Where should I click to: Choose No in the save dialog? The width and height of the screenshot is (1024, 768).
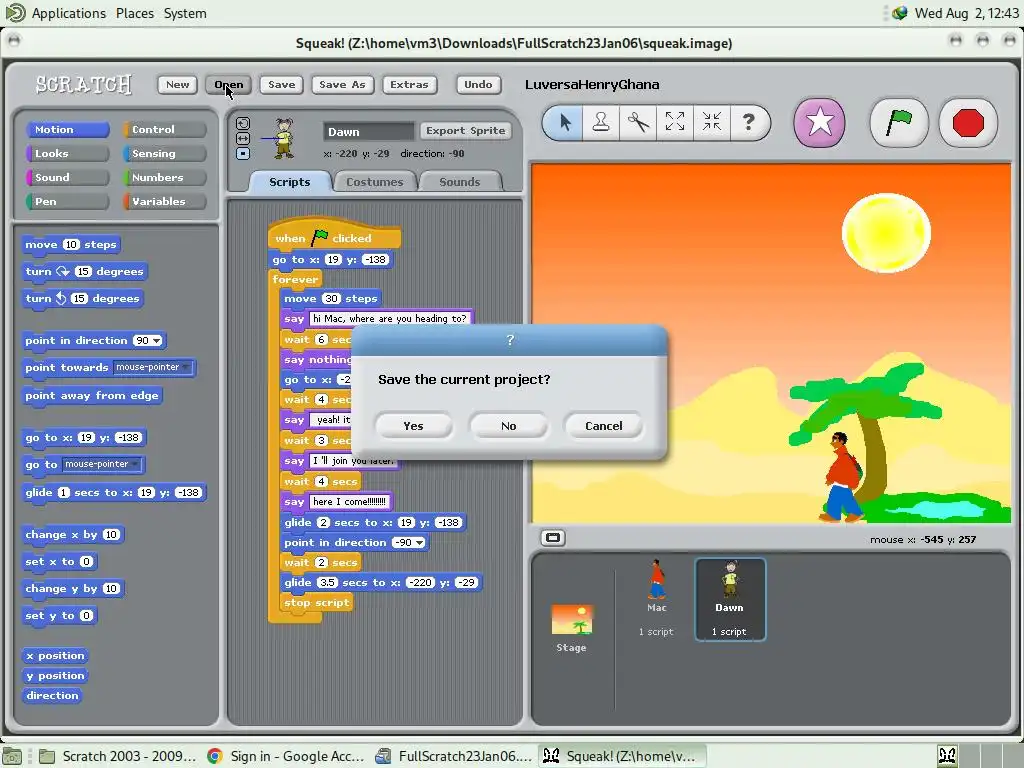point(509,426)
